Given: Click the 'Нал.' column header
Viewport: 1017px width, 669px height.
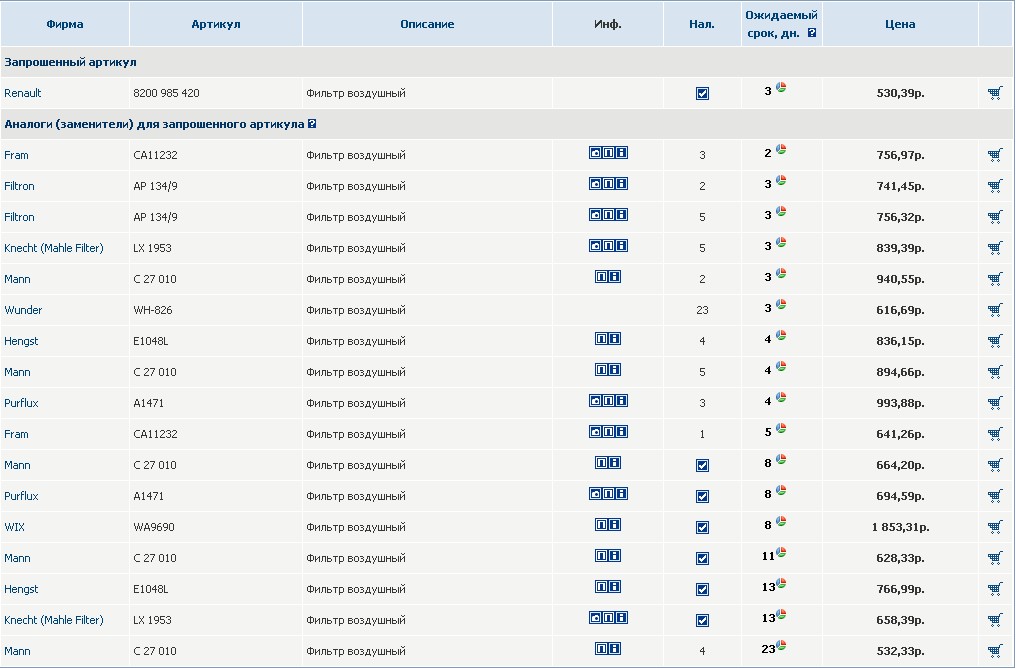Looking at the screenshot, I should (702, 24).
